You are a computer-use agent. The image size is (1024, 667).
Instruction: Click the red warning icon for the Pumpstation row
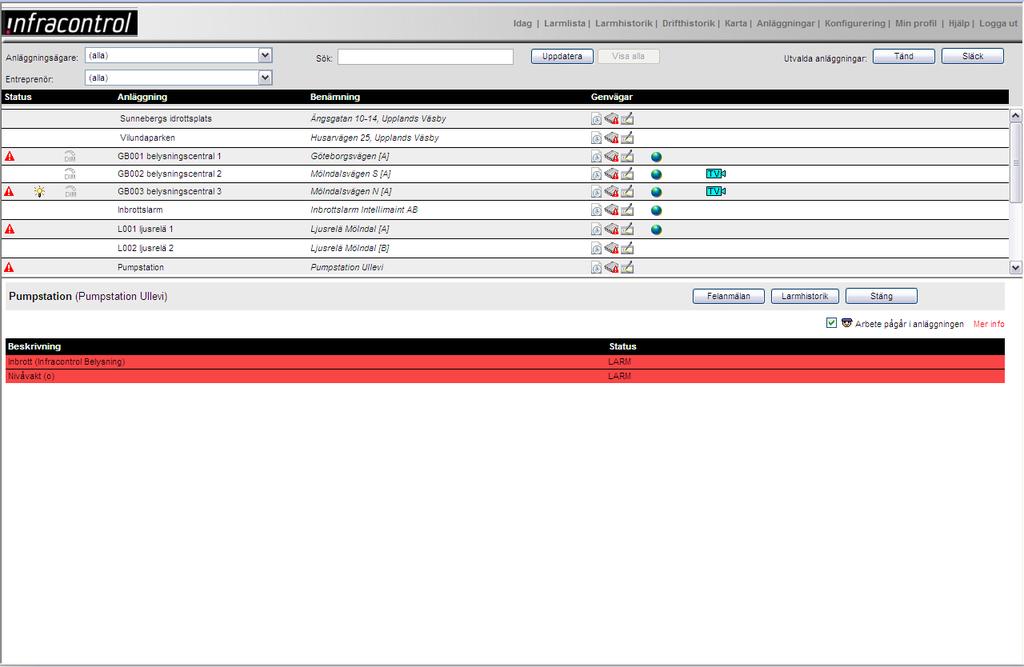(x=9, y=267)
